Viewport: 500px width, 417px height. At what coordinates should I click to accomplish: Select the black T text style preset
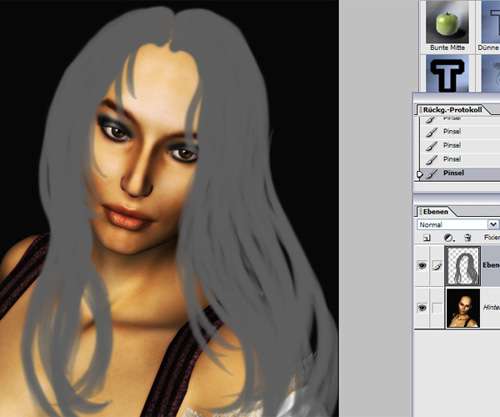[447, 74]
